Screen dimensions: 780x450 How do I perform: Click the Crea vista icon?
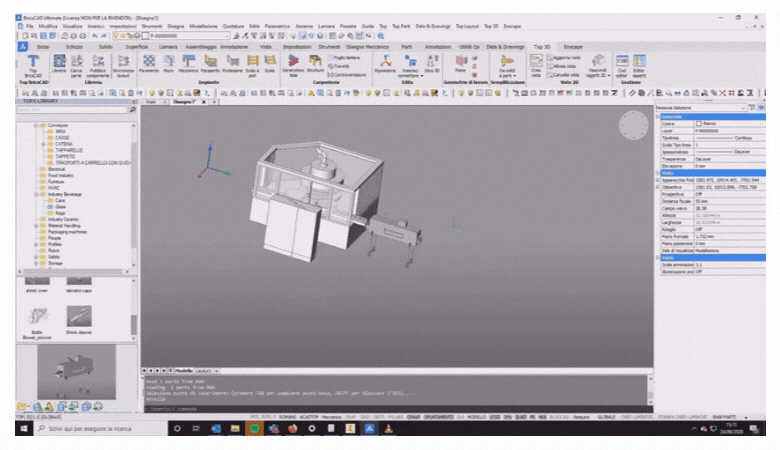[x=536, y=64]
